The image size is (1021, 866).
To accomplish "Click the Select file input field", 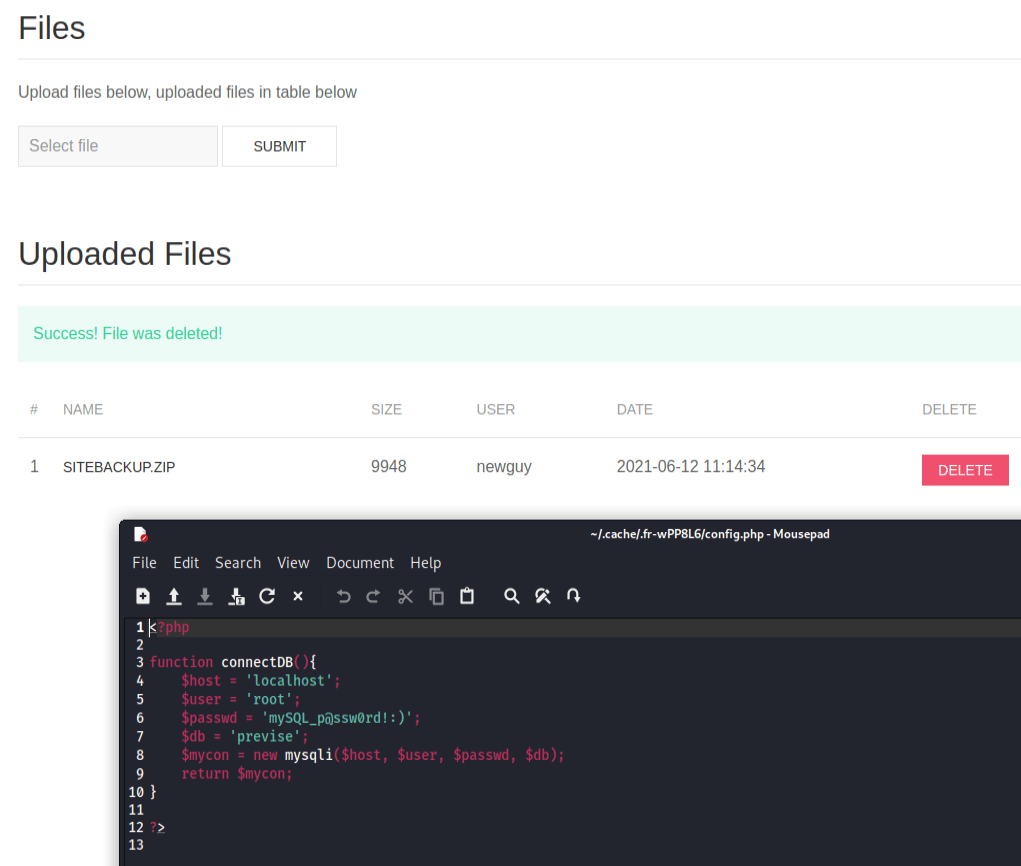I will coord(118,146).
